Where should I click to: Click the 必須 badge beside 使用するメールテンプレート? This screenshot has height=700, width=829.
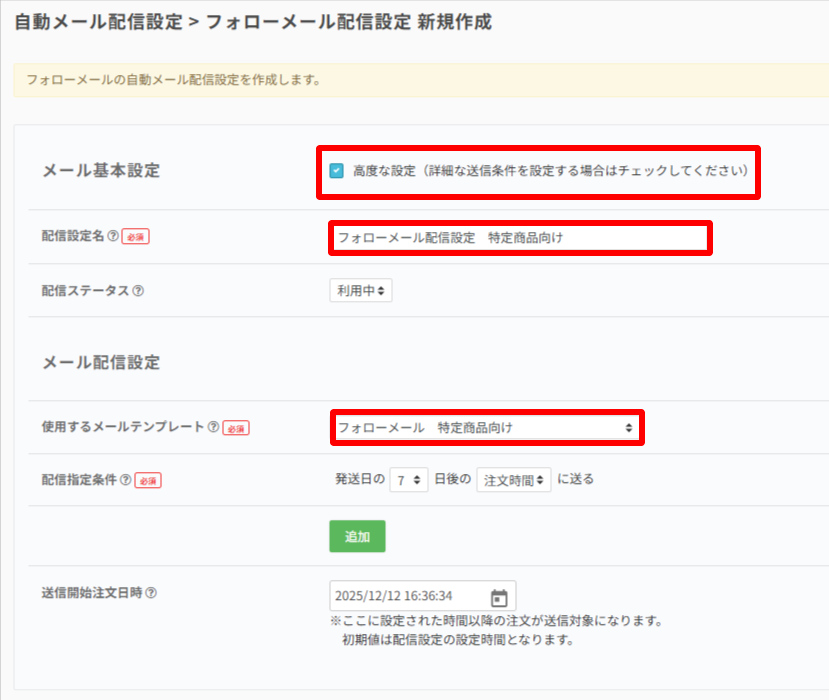point(236,428)
